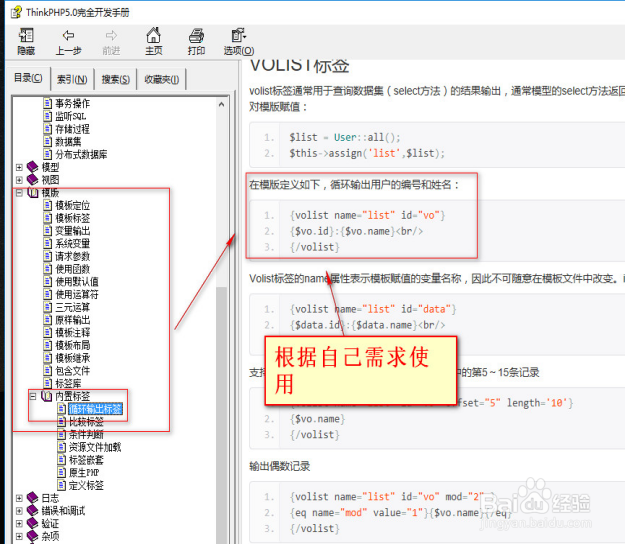The image size is (625, 544).
Task: Expand the 验证 tree node
Action: click(19, 524)
